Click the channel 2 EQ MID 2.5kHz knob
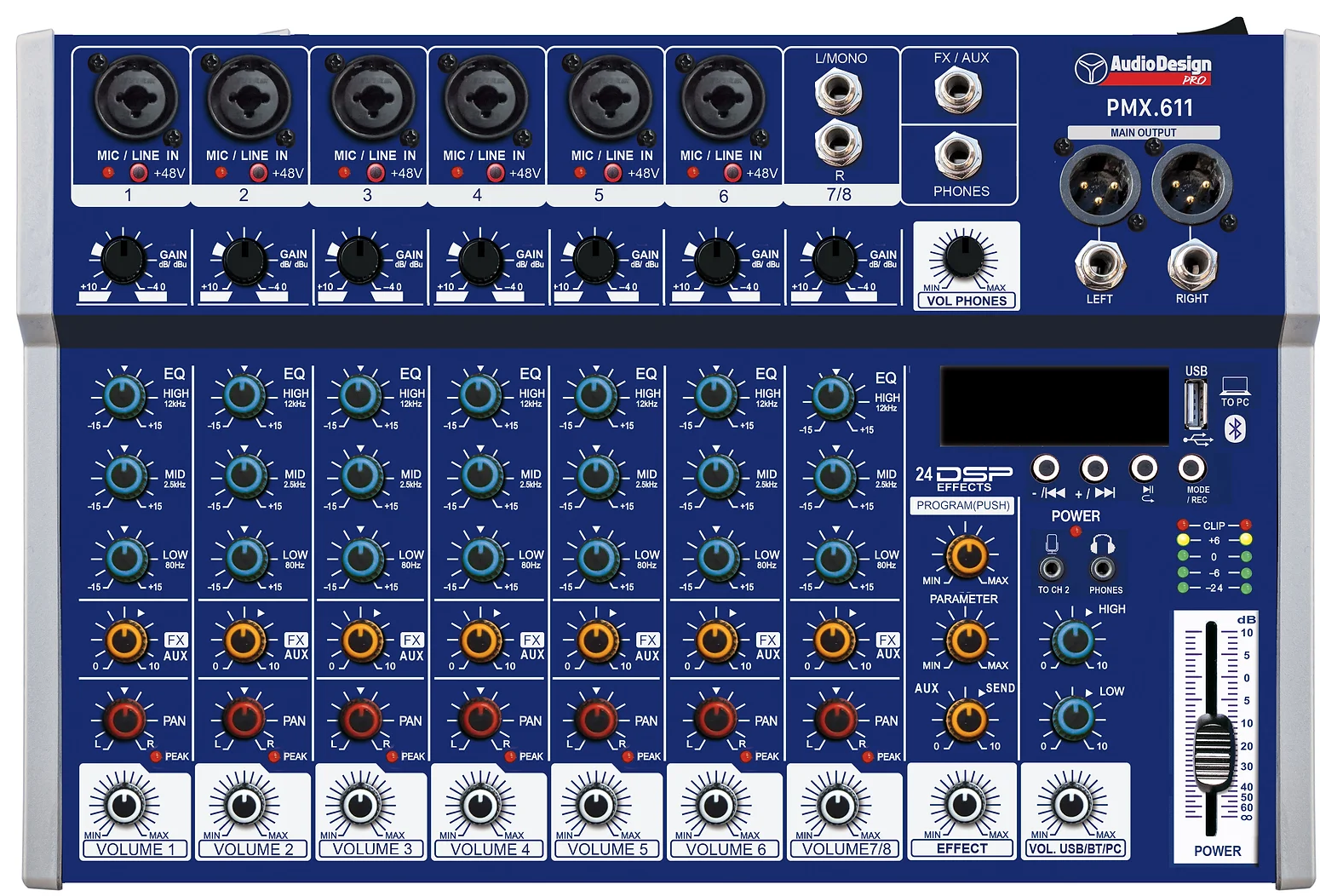 (245, 476)
